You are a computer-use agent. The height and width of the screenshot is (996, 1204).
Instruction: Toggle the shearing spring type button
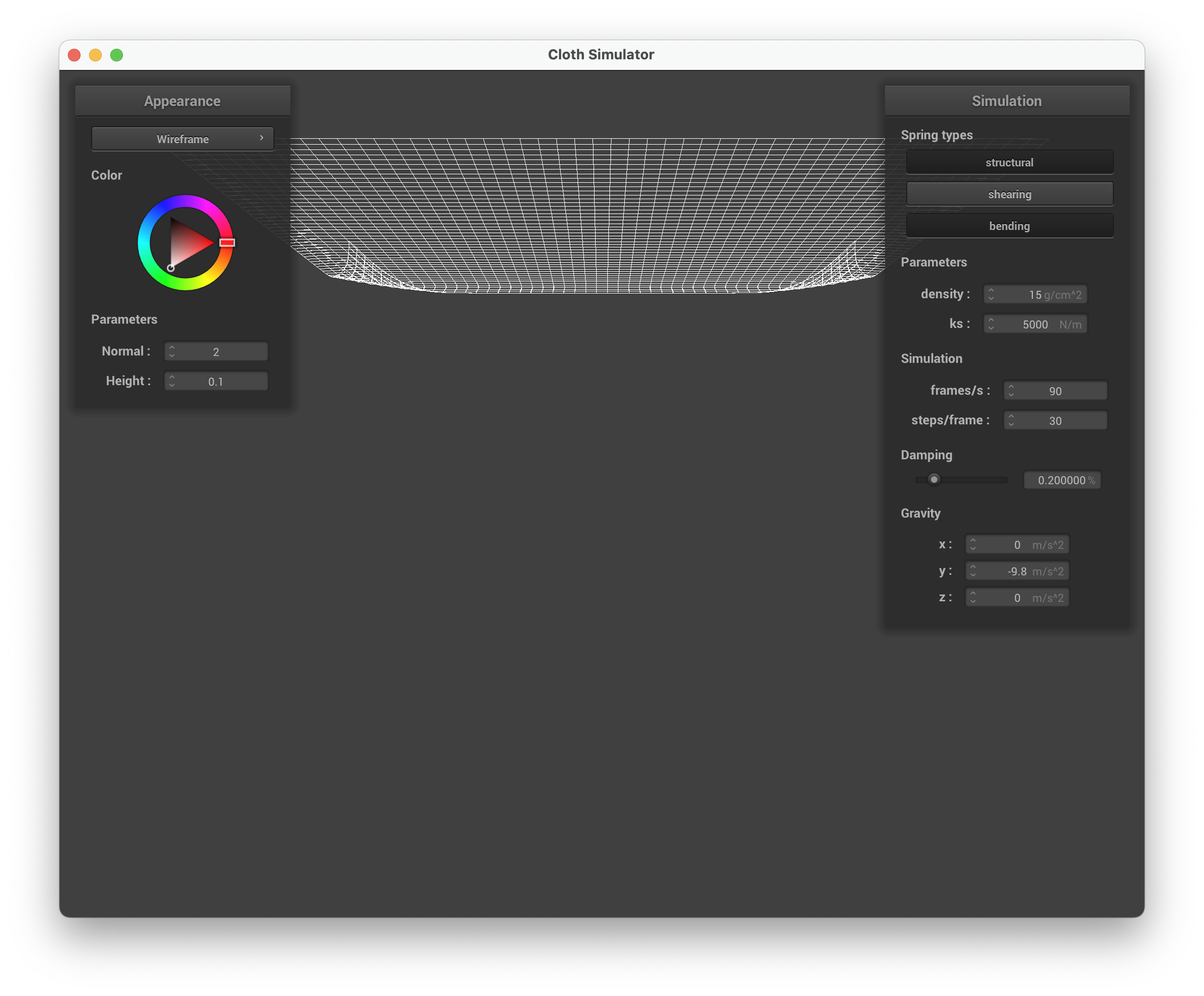[x=1009, y=194]
